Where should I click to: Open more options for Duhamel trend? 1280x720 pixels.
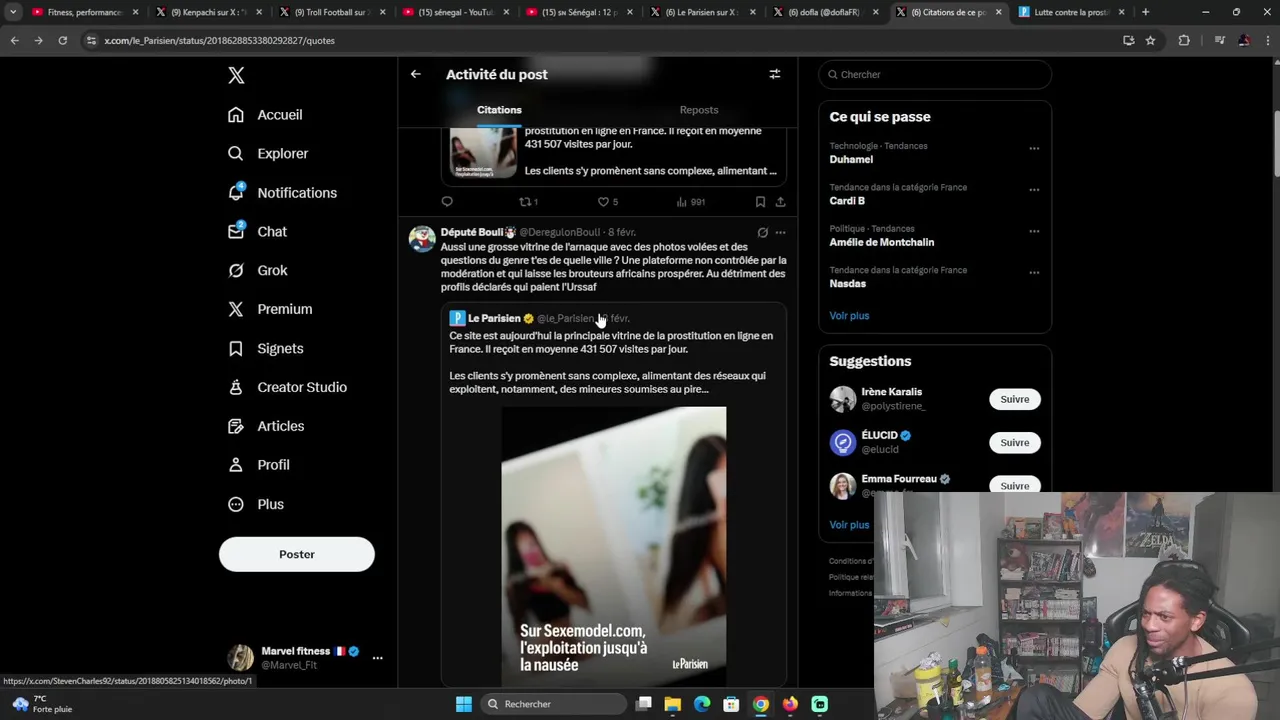click(1034, 148)
